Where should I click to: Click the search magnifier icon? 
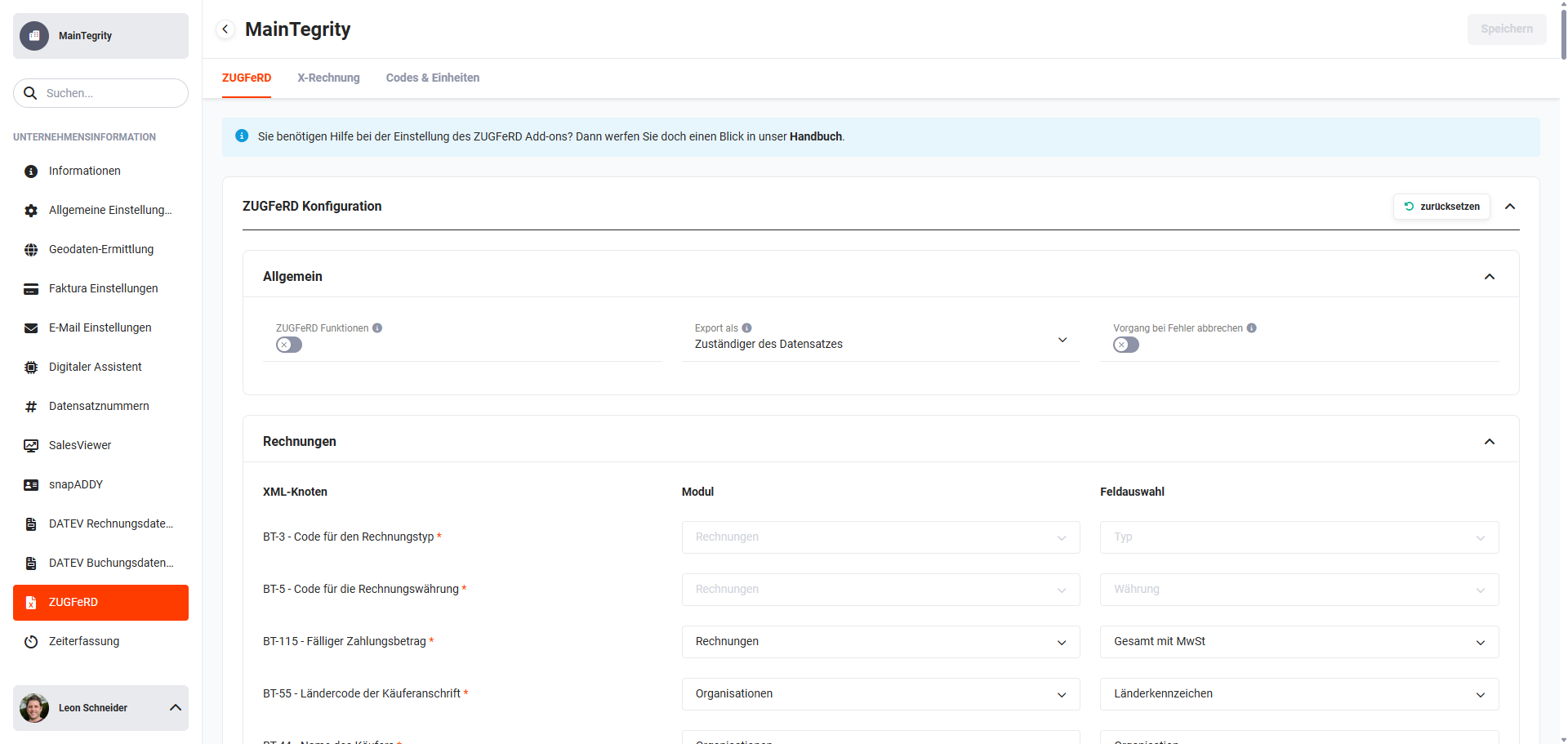[x=30, y=93]
